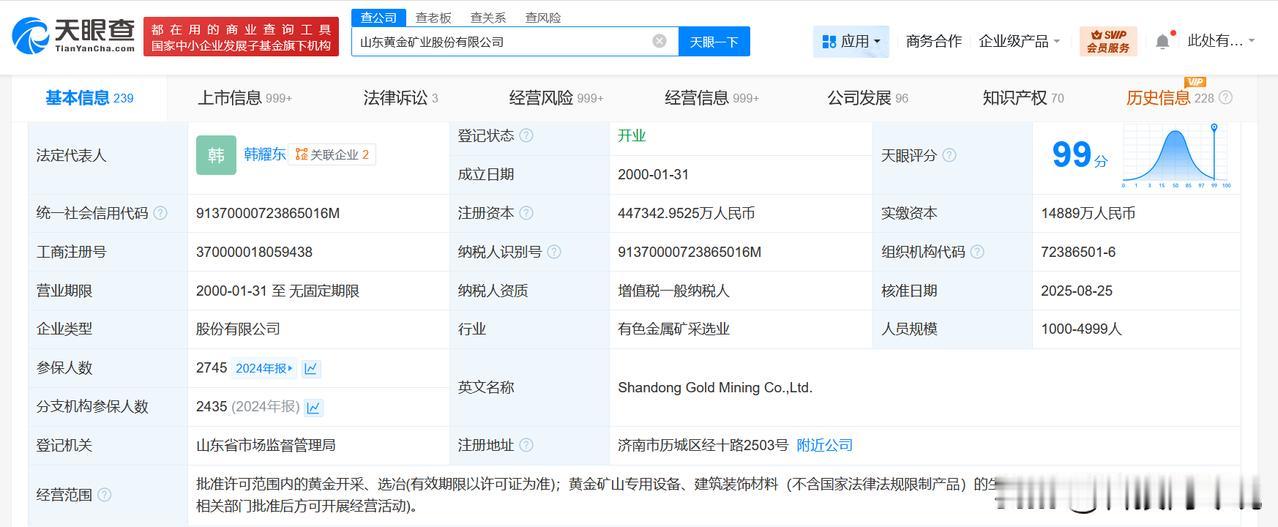Select the 上市信息 tab
The height and width of the screenshot is (527, 1278).
244,98
